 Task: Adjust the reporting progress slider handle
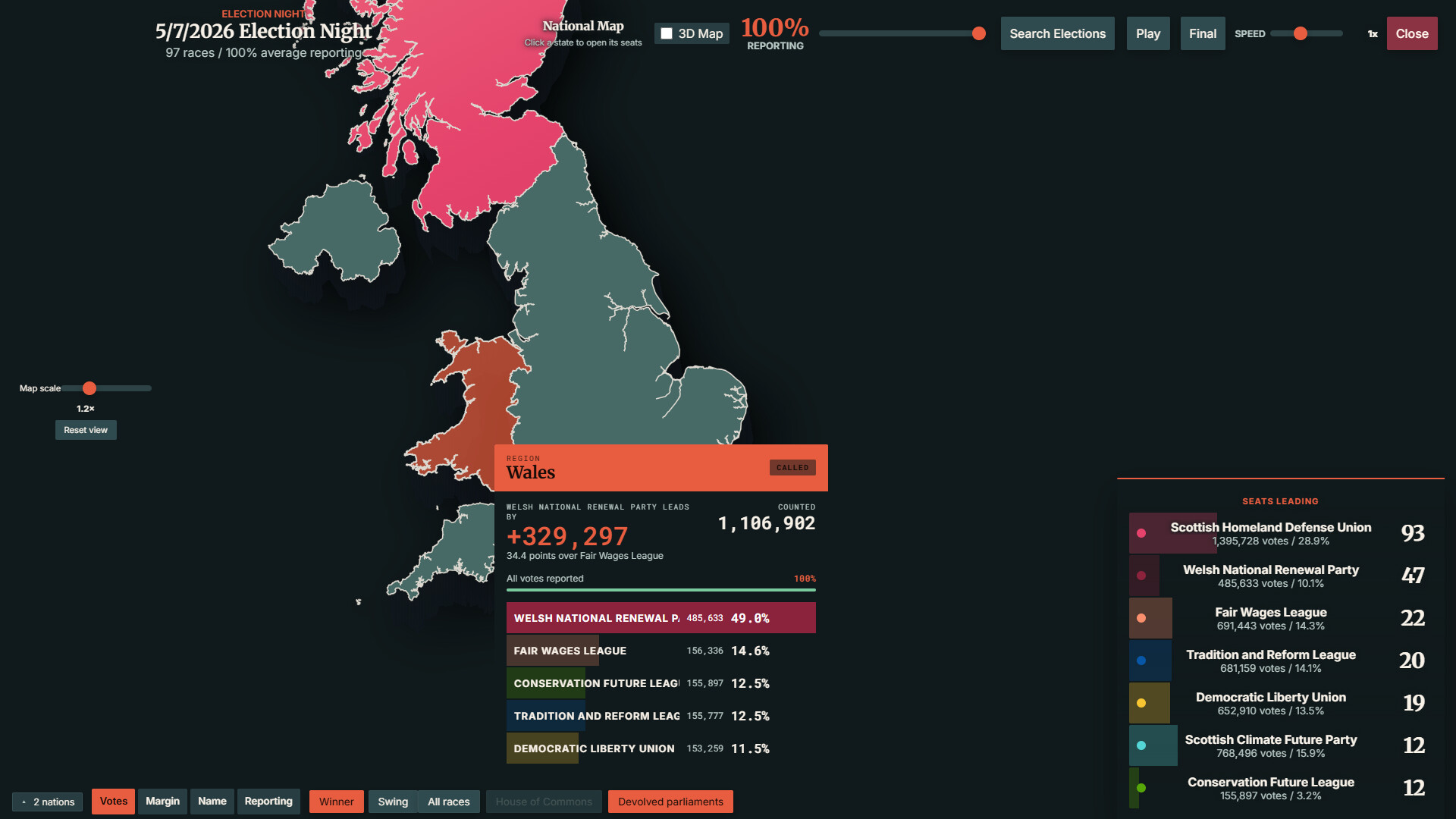click(979, 33)
